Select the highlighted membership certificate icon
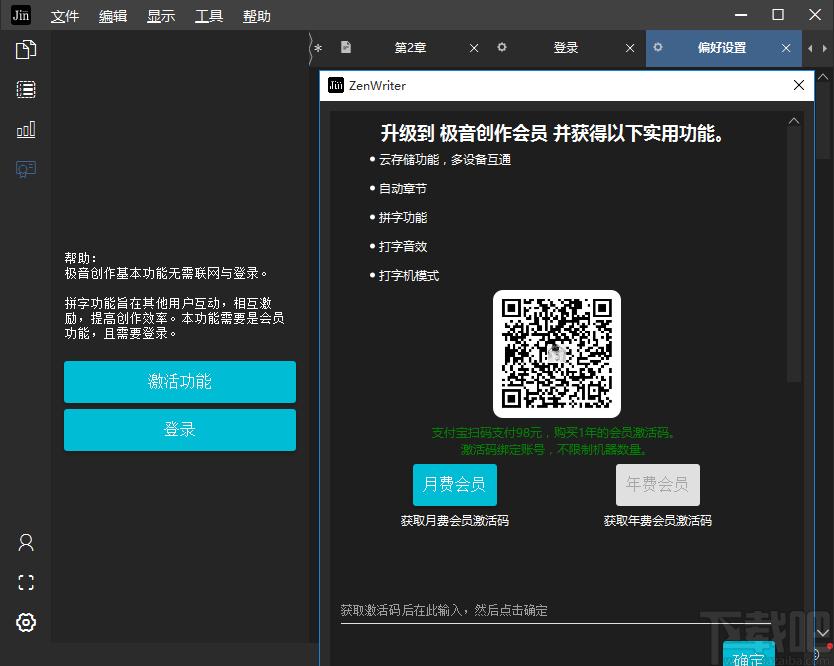The image size is (834, 666). point(26,169)
